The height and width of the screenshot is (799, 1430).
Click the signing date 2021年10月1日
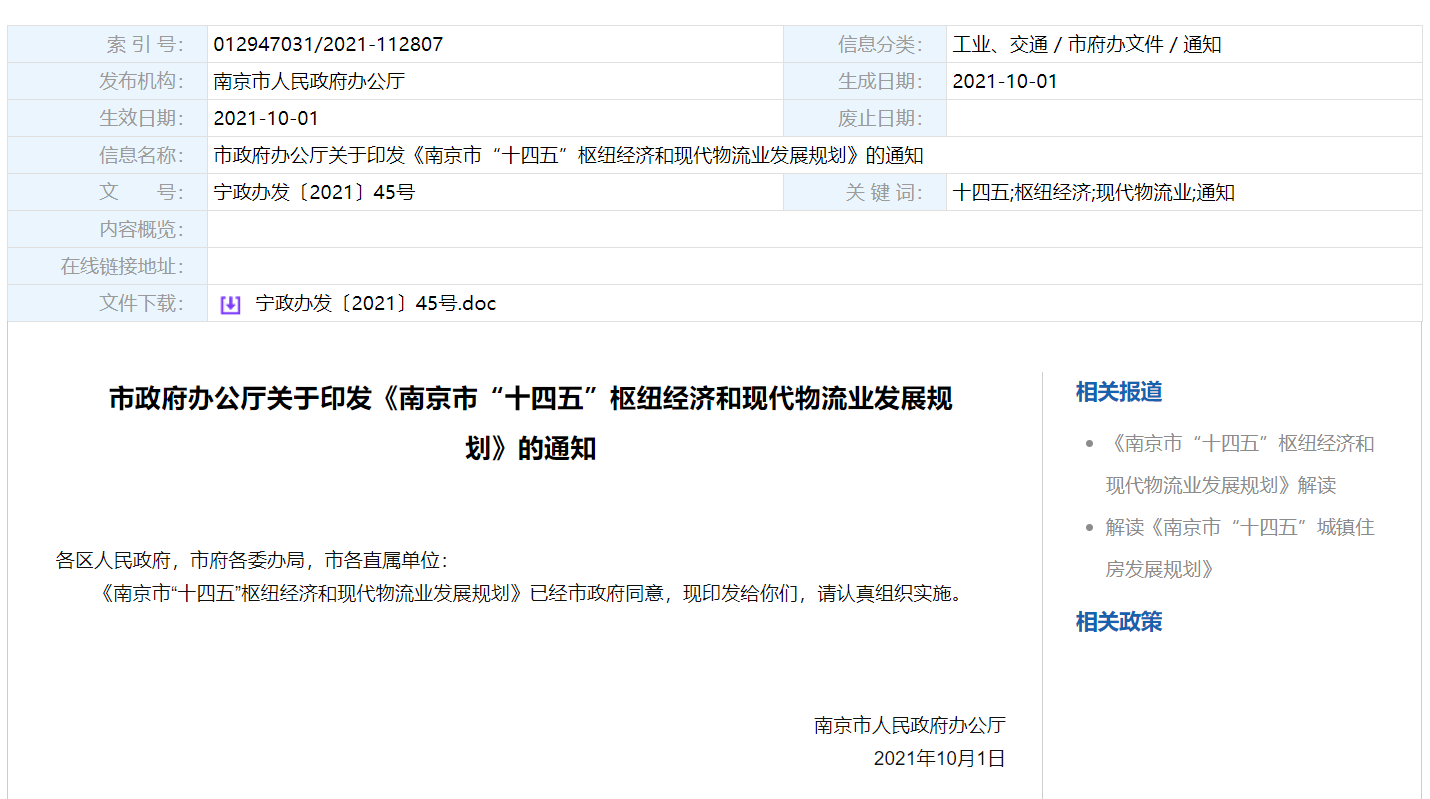click(x=938, y=758)
